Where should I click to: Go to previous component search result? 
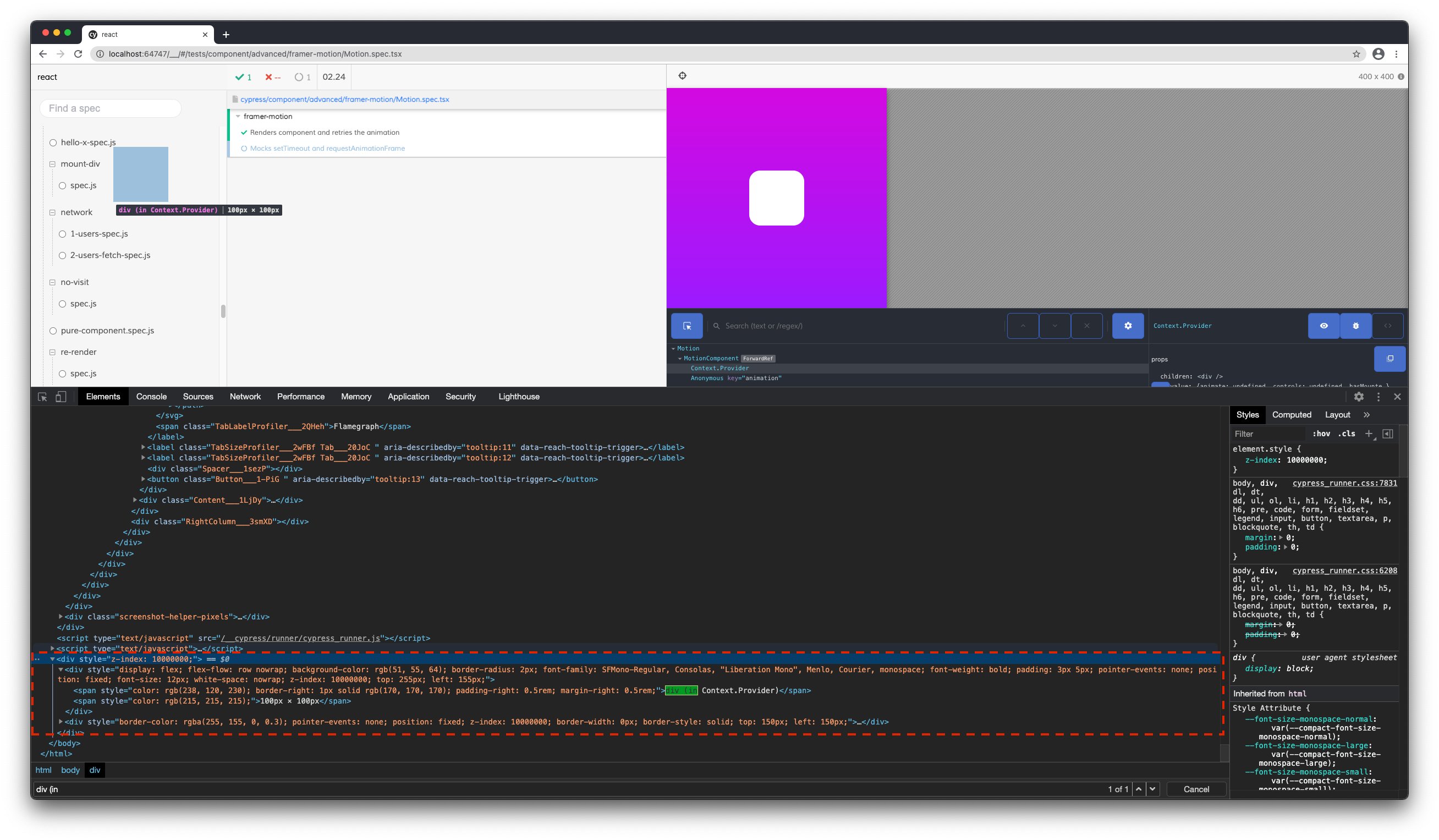[1023, 326]
